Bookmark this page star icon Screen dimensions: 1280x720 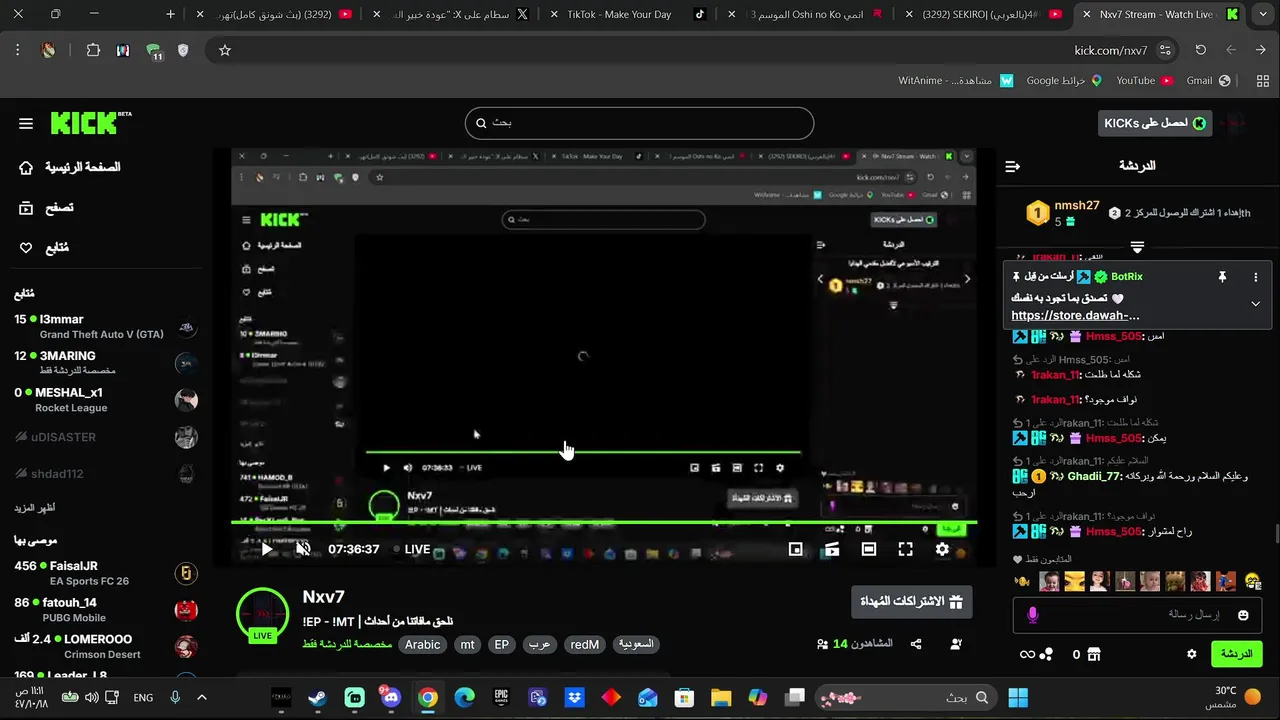[x=225, y=50]
